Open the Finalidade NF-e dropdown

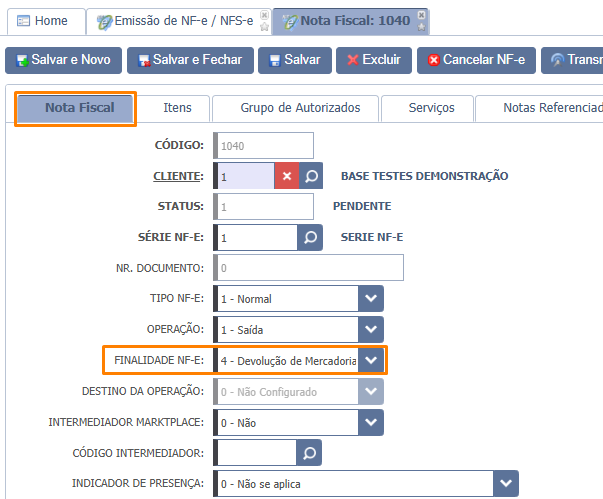coord(371,360)
